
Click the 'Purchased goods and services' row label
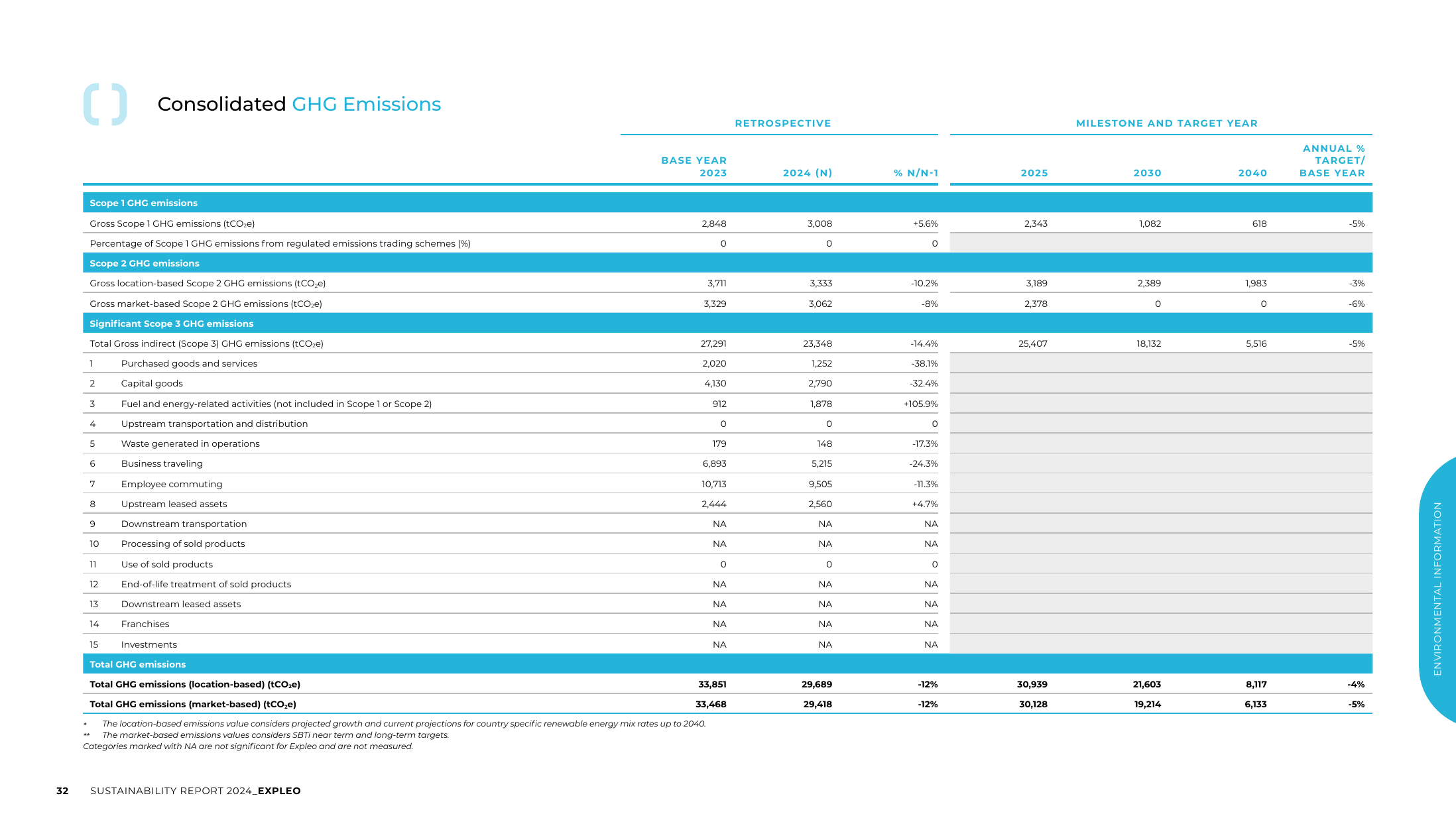[x=189, y=364]
